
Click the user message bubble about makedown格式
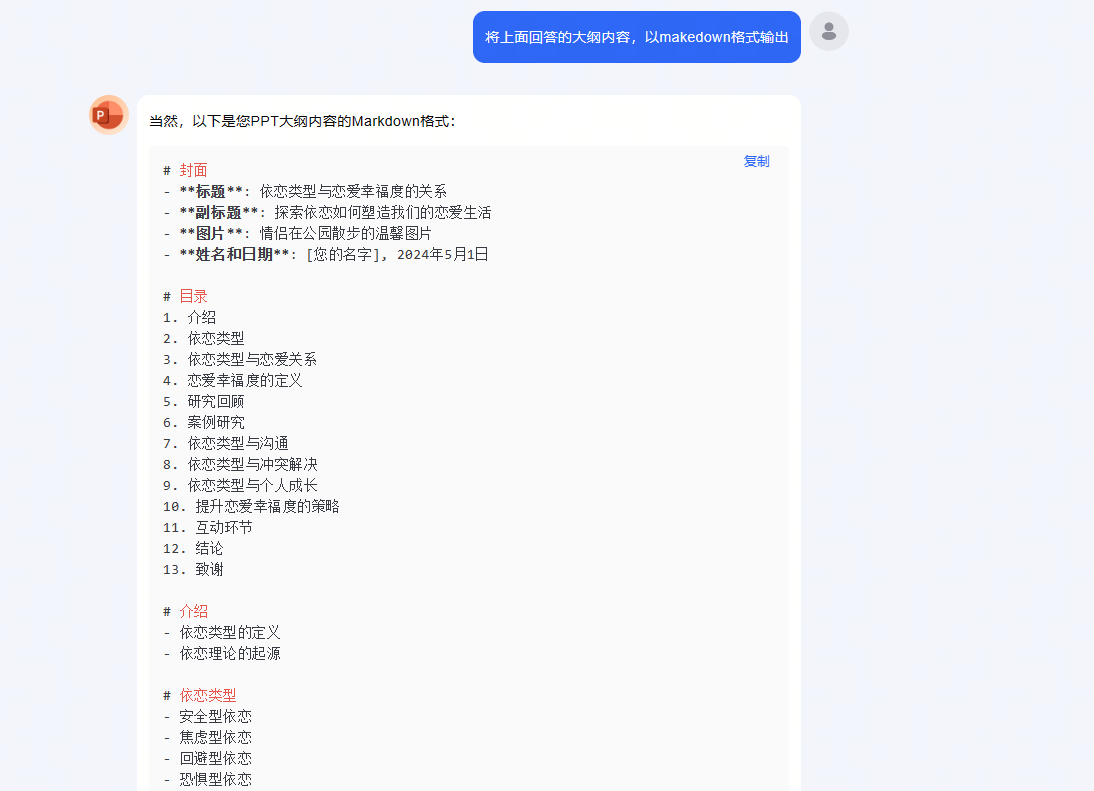click(636, 37)
